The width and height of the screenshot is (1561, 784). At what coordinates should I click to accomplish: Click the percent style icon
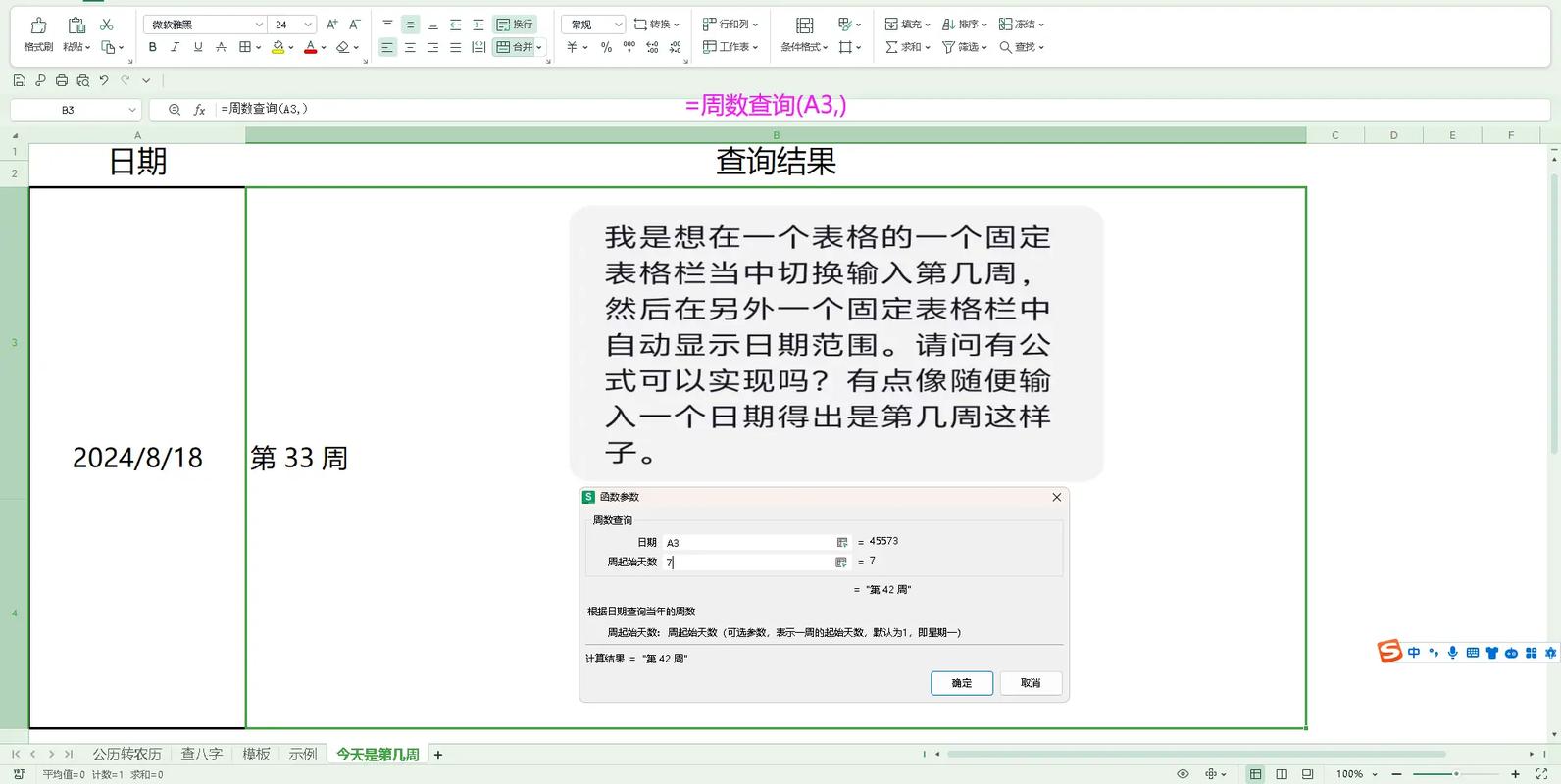tap(606, 47)
